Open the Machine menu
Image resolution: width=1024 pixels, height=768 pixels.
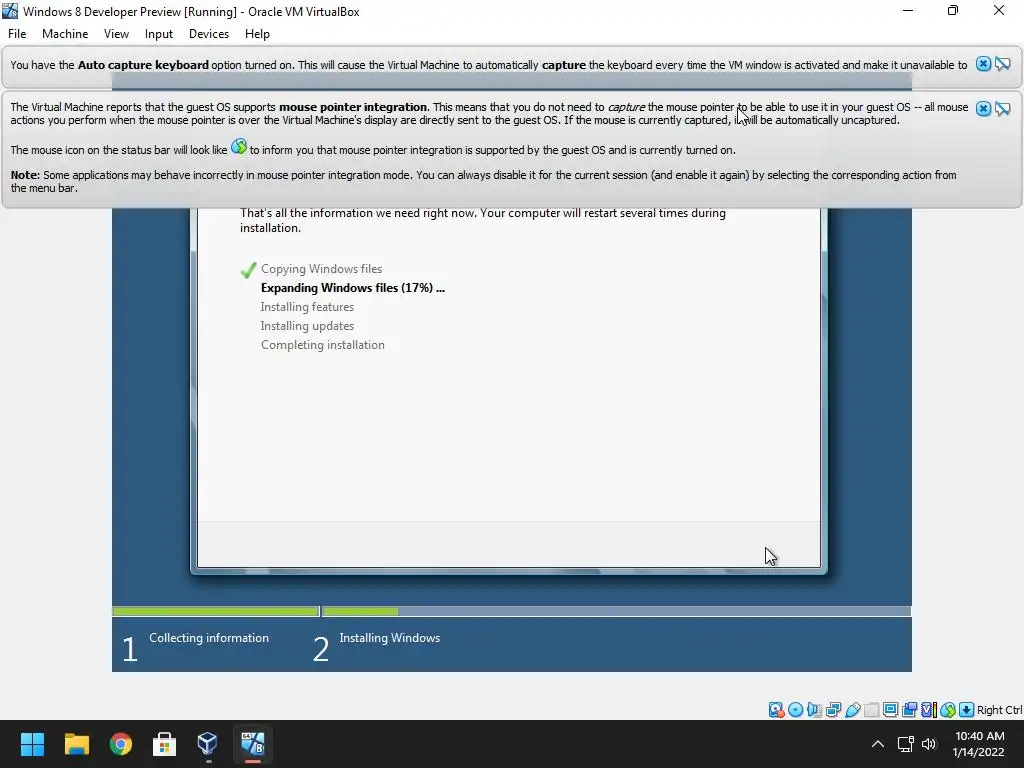click(x=65, y=34)
